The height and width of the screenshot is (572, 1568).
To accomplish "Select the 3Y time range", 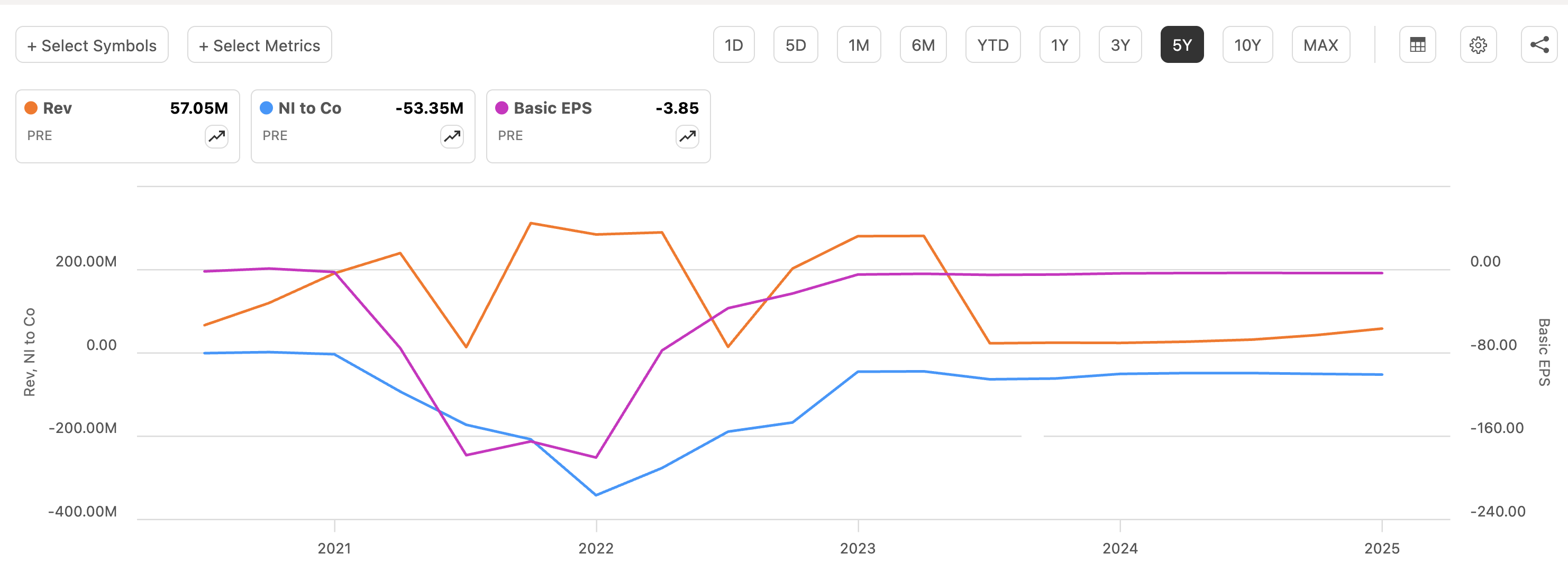I will click(x=1120, y=44).
